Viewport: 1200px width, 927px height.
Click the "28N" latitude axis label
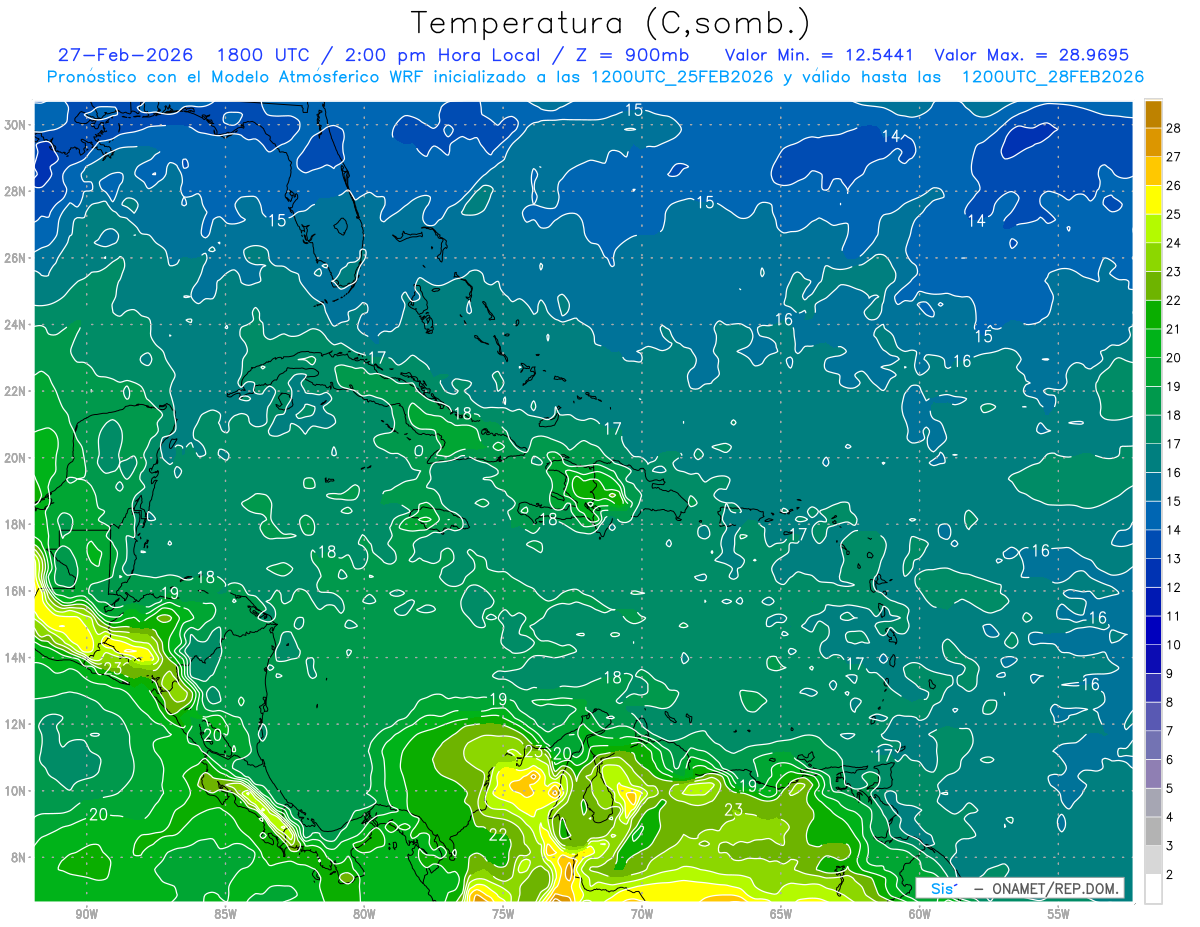[x=15, y=191]
